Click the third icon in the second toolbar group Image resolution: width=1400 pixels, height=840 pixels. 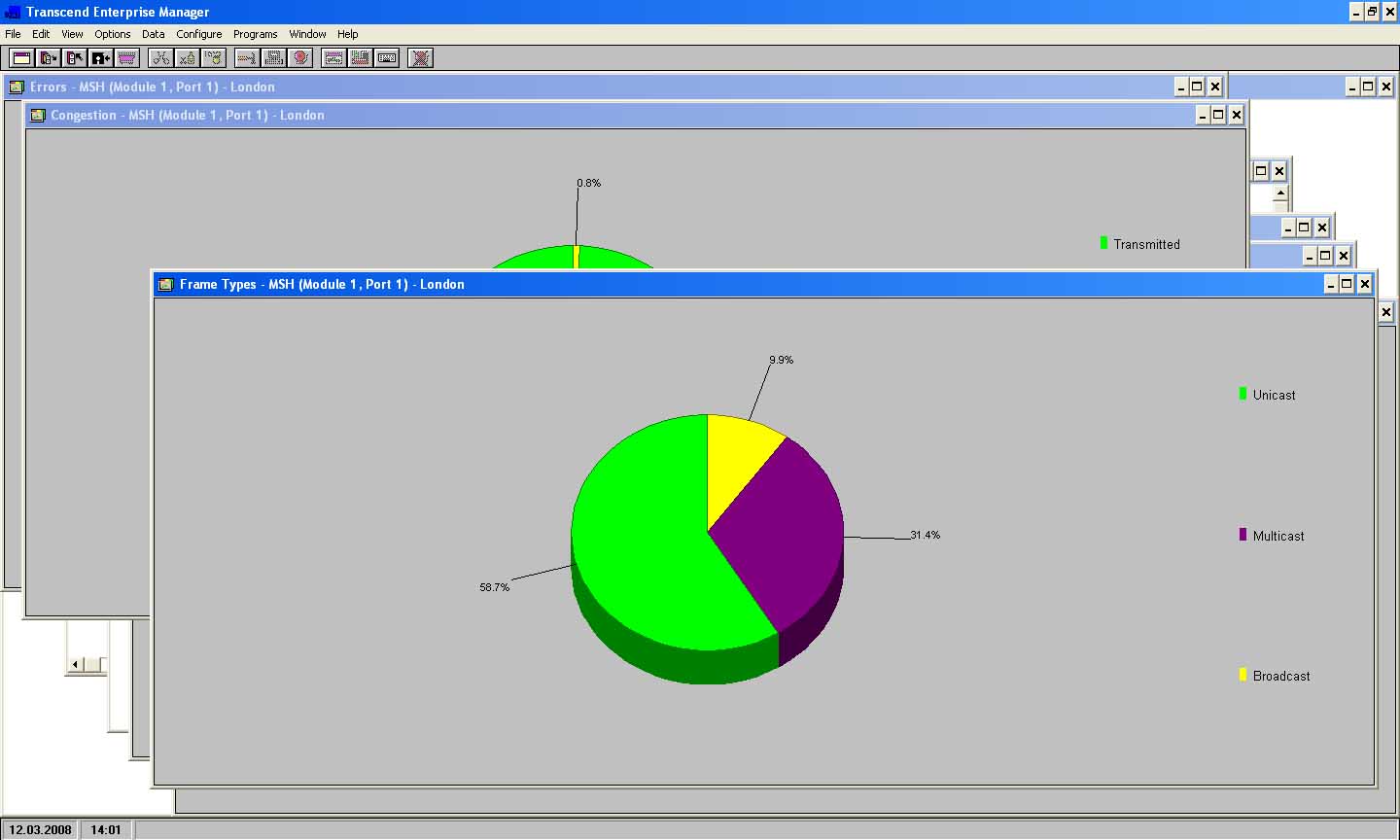pyautogui.click(x=213, y=58)
